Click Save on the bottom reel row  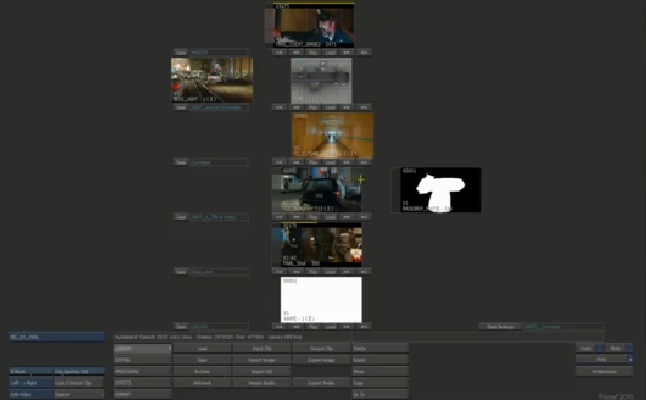click(x=181, y=326)
